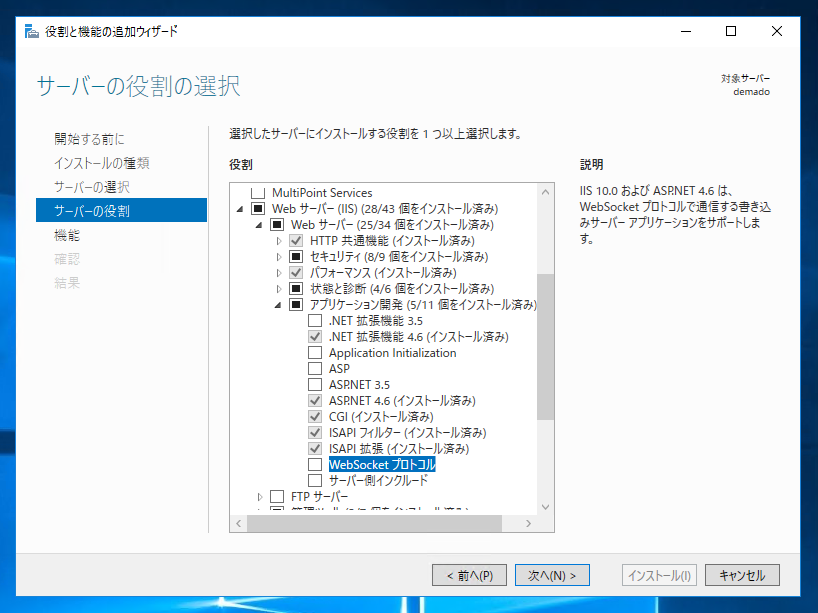
Task: Close the wizard window
Action: [x=777, y=31]
